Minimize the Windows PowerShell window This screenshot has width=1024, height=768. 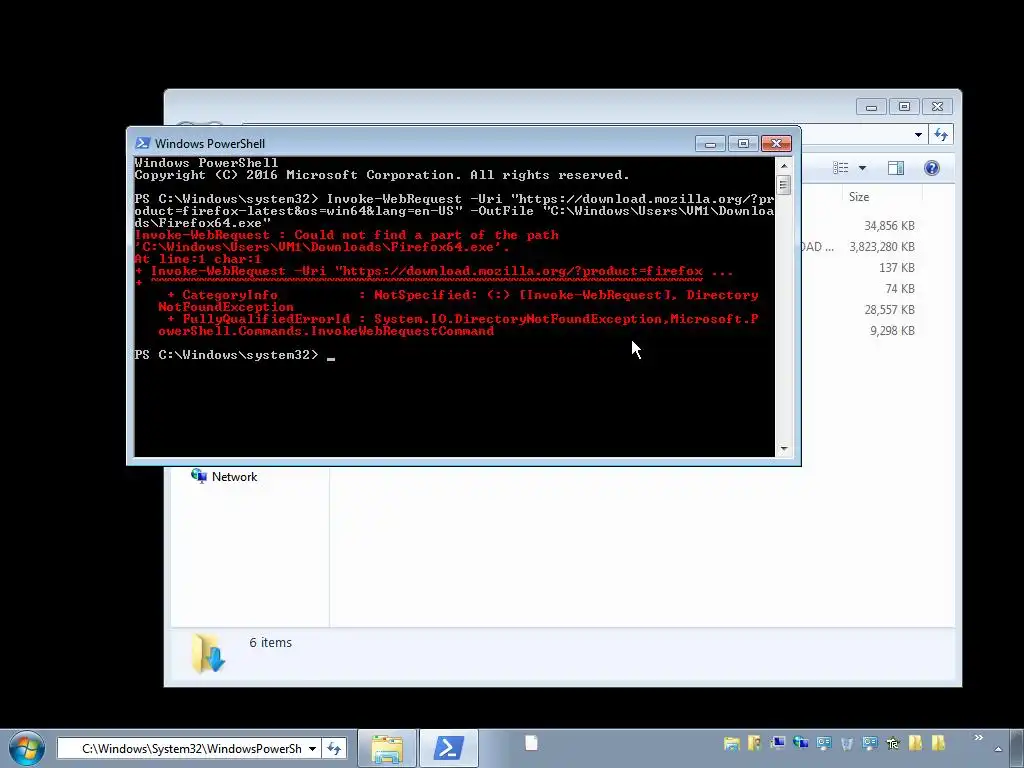pyautogui.click(x=710, y=144)
